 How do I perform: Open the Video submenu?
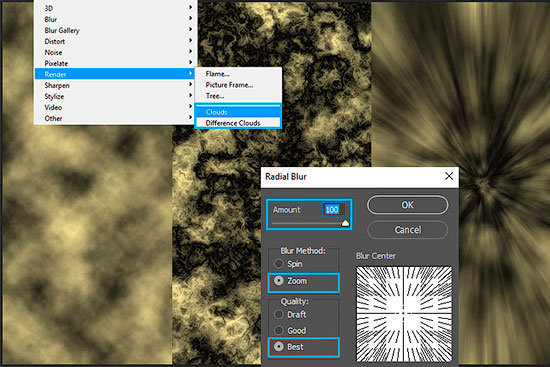coord(115,107)
